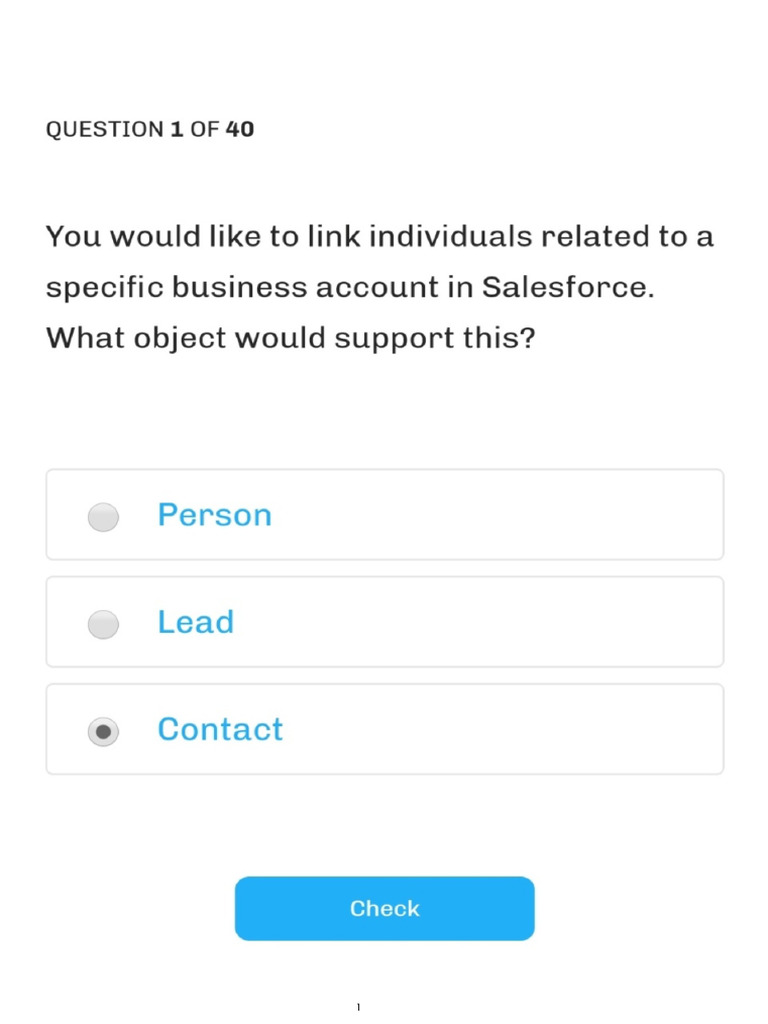768x1024 pixels.
Task: Submit the answer with the Check button
Action: (385, 908)
